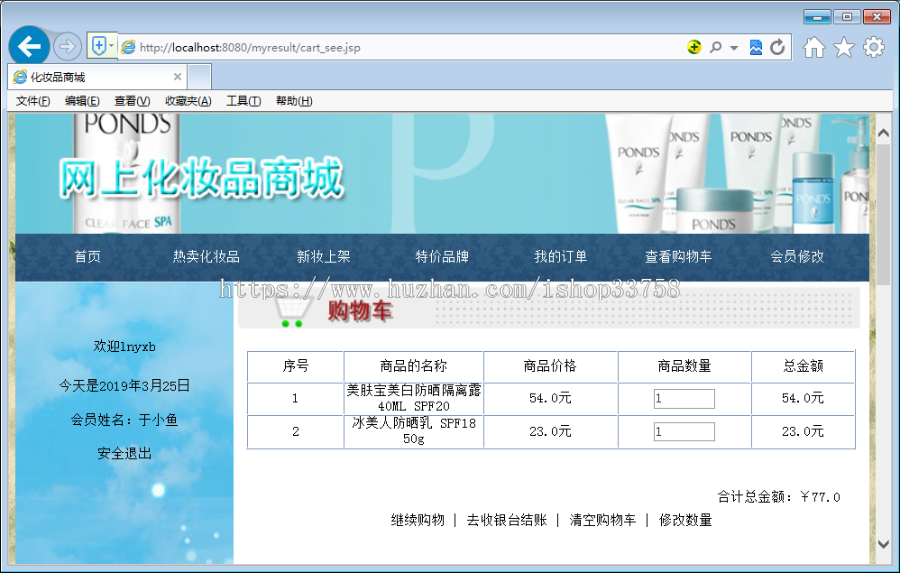Click the green plus add-on icon
Screen dimensions: 900x573
(x=694, y=47)
